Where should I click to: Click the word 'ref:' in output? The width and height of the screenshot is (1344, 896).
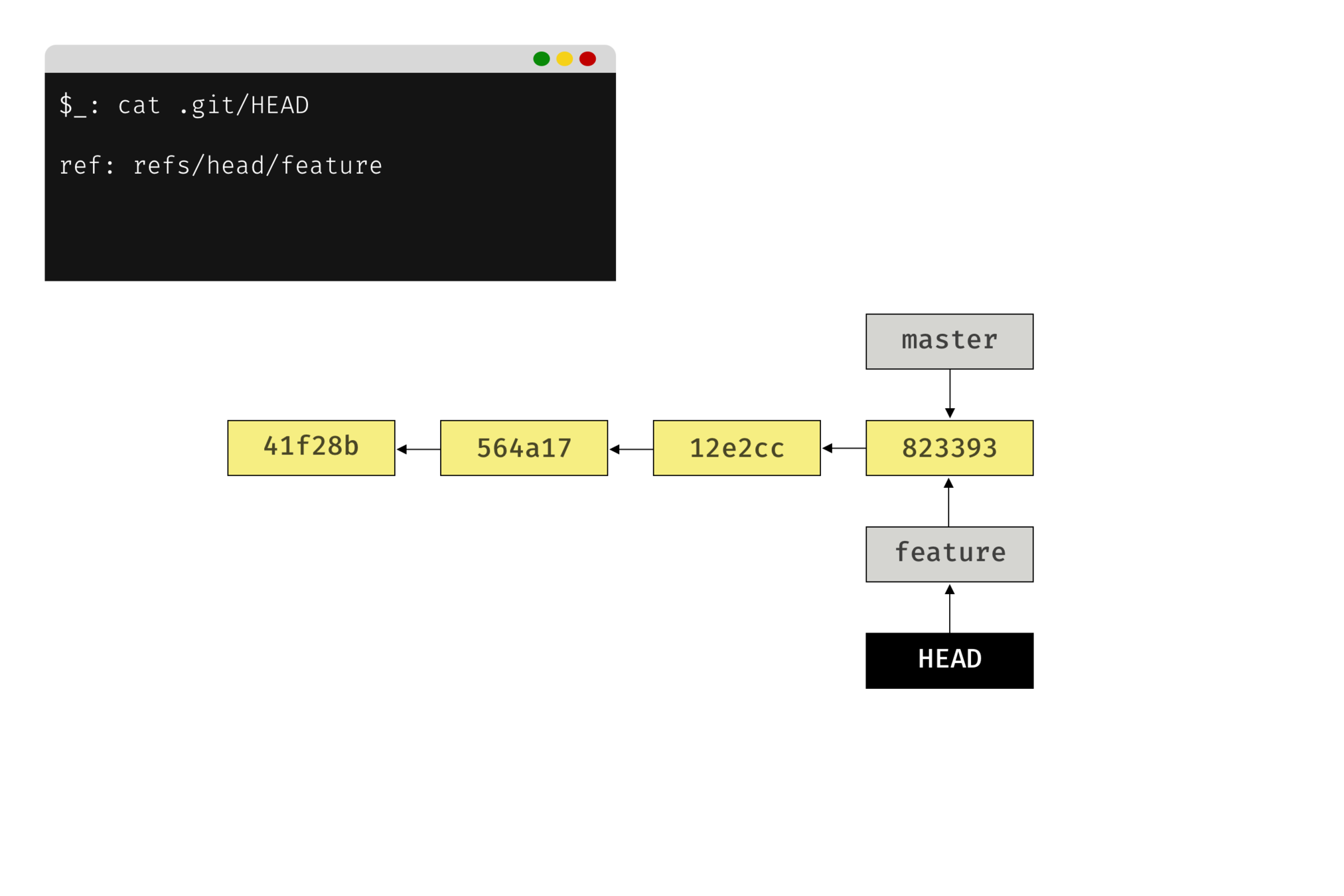86,166
